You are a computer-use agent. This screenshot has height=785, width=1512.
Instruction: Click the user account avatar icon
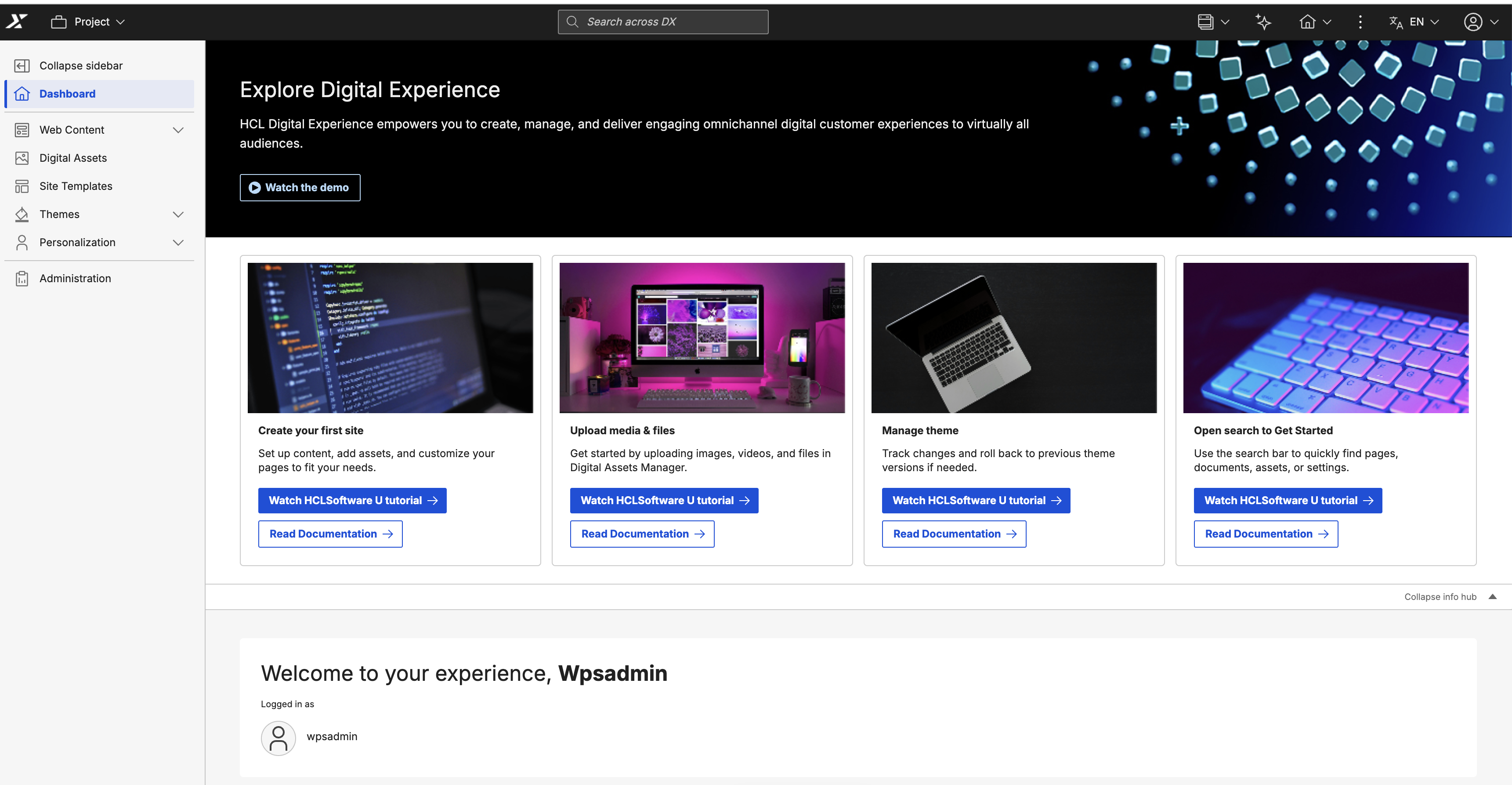[1472, 22]
